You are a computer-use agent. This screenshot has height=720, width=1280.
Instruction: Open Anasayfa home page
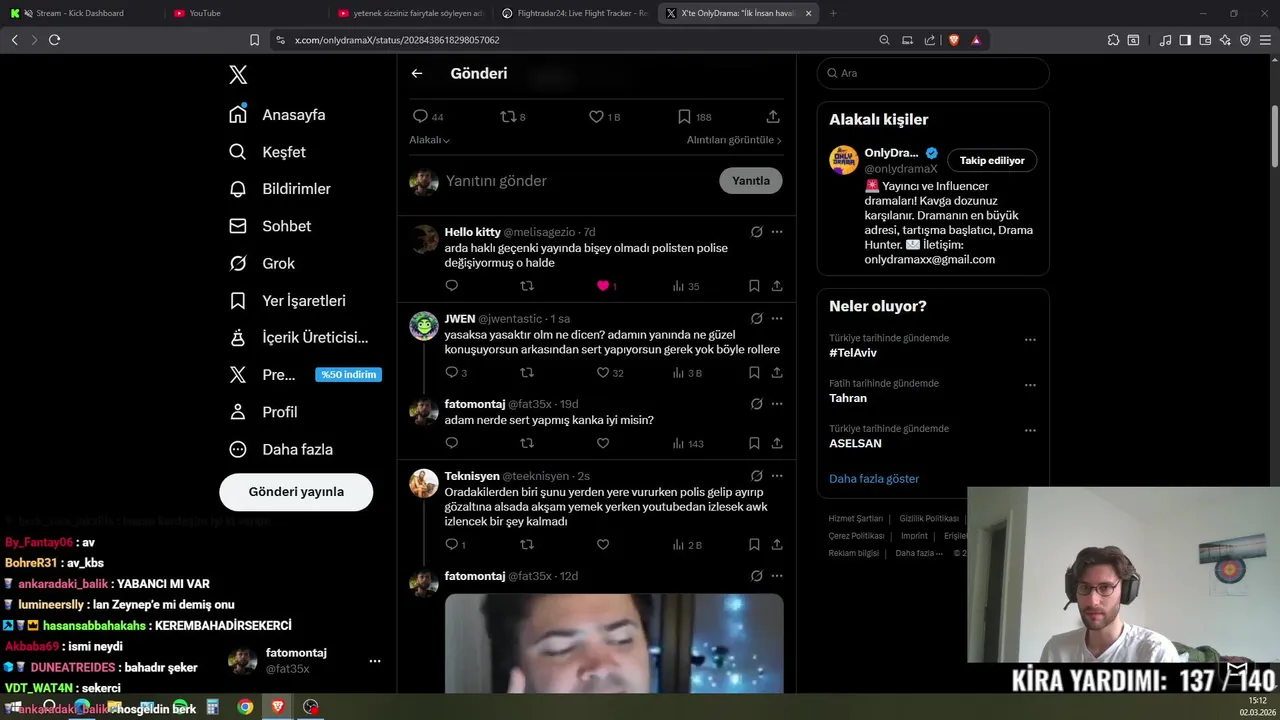point(278,115)
